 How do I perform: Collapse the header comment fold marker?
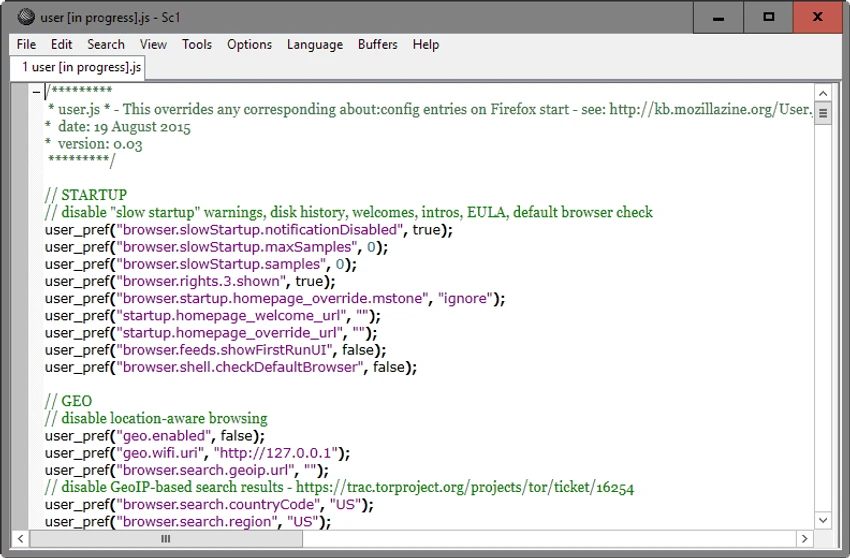point(36,92)
